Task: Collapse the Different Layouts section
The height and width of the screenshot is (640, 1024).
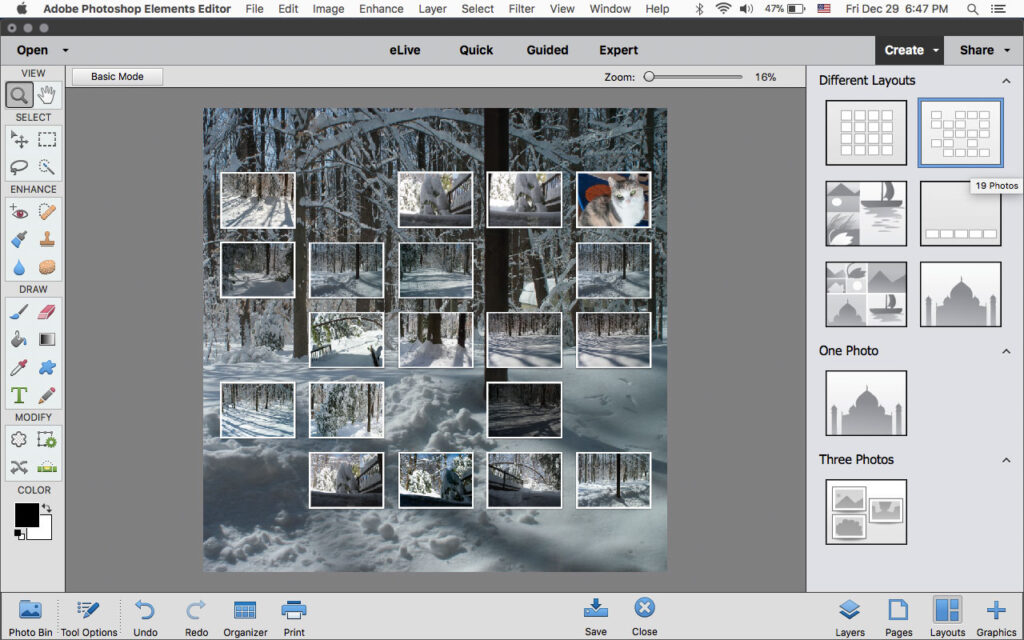Action: (x=1006, y=80)
